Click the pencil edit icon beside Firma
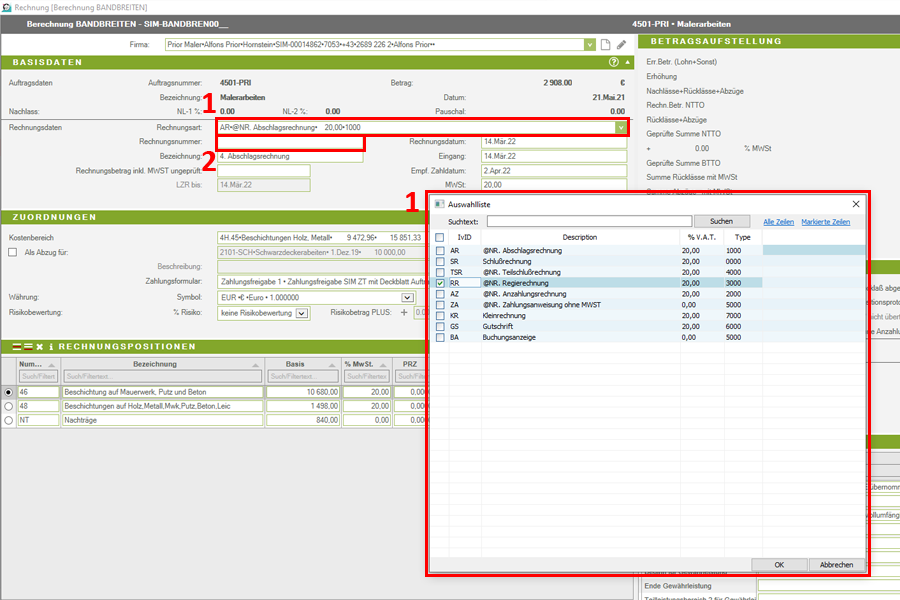 point(621,45)
